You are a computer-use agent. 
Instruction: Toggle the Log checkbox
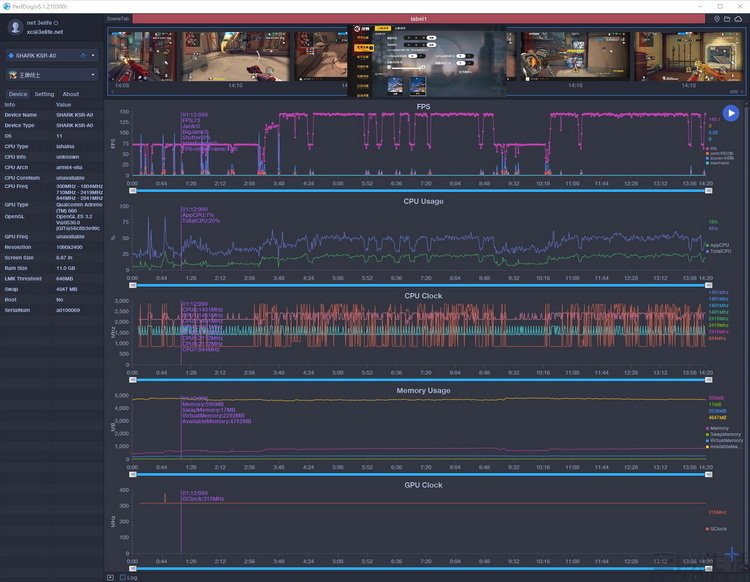(123, 577)
